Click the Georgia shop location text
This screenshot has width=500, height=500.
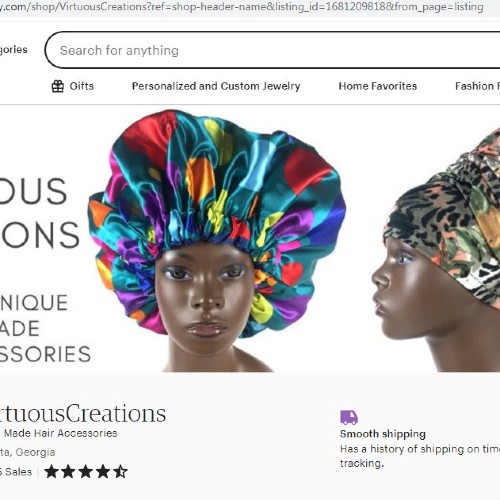[27, 452]
